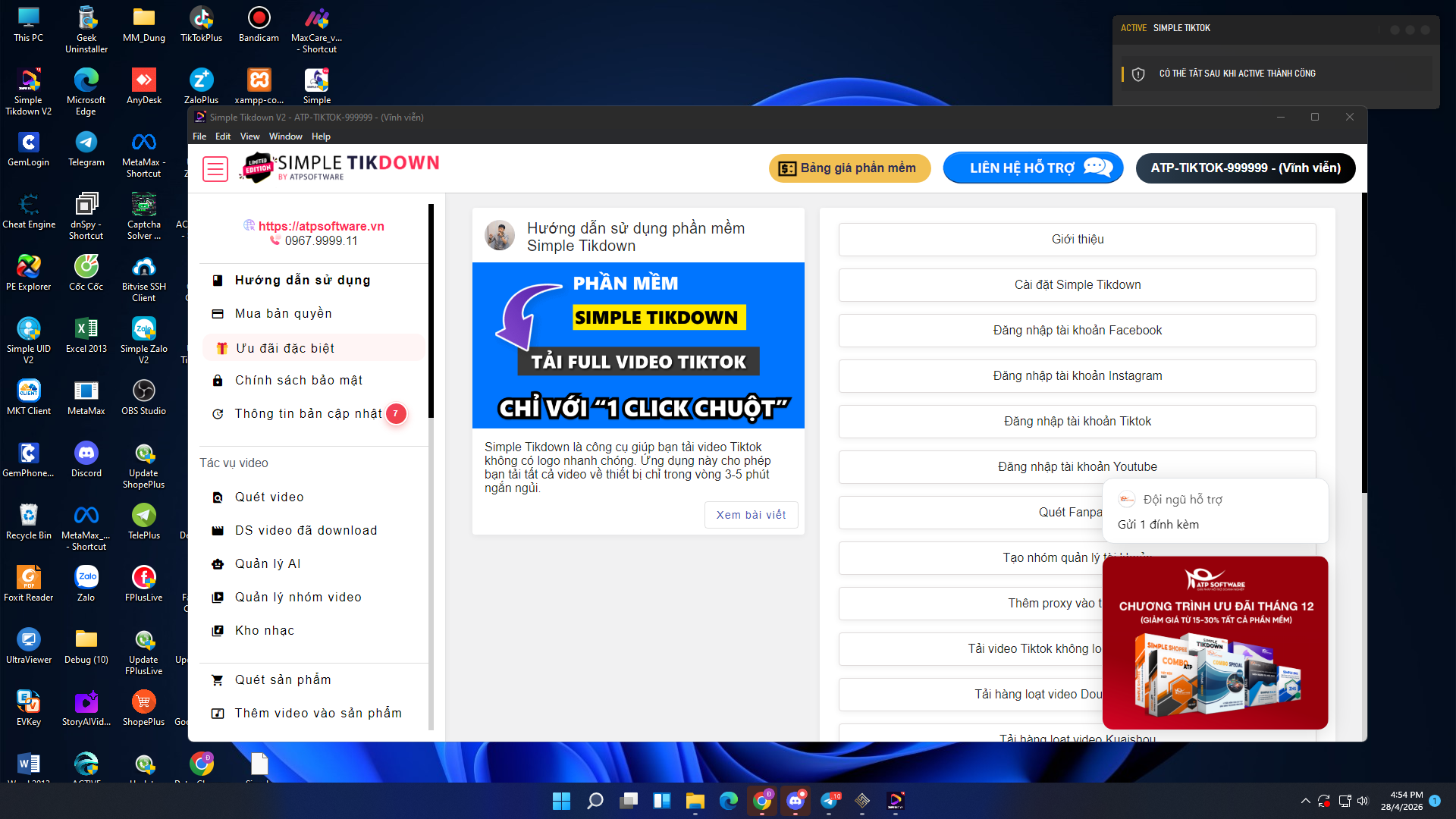Viewport: 1456px width, 819px height.
Task: Open Đăng nhập tài khoản Tiktok guide
Action: pyautogui.click(x=1077, y=422)
